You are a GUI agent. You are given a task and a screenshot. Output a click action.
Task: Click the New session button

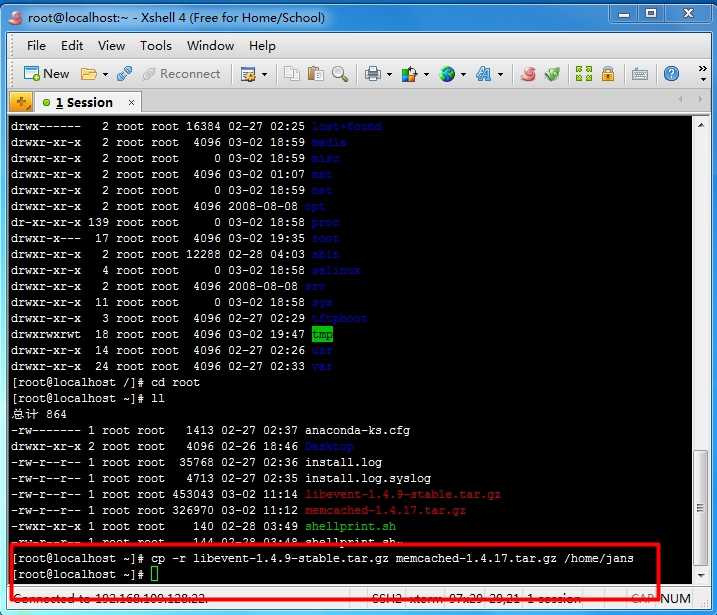[x=46, y=74]
